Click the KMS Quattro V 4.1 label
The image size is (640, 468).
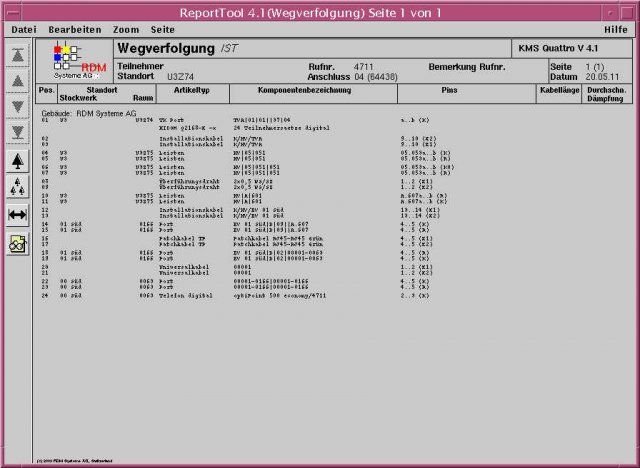point(558,49)
